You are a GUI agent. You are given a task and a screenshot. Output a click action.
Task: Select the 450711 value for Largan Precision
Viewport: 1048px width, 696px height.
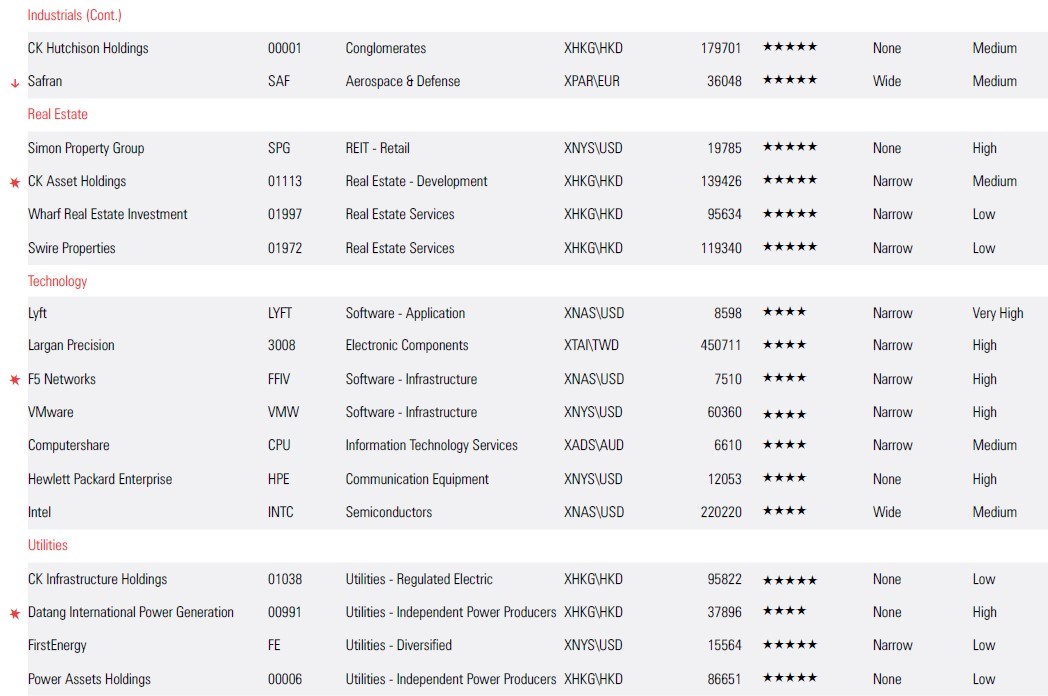pos(721,345)
